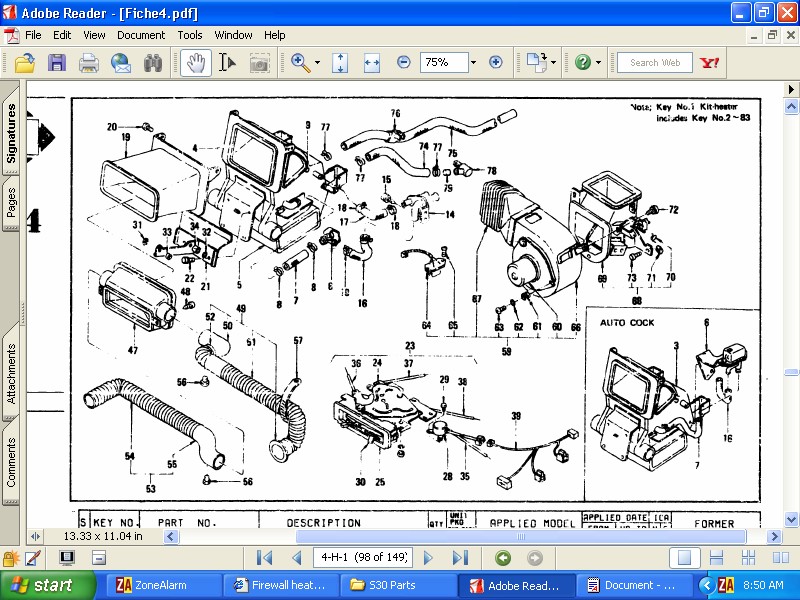Zoom out with the minus button
This screenshot has width=800, height=600.
[x=404, y=62]
